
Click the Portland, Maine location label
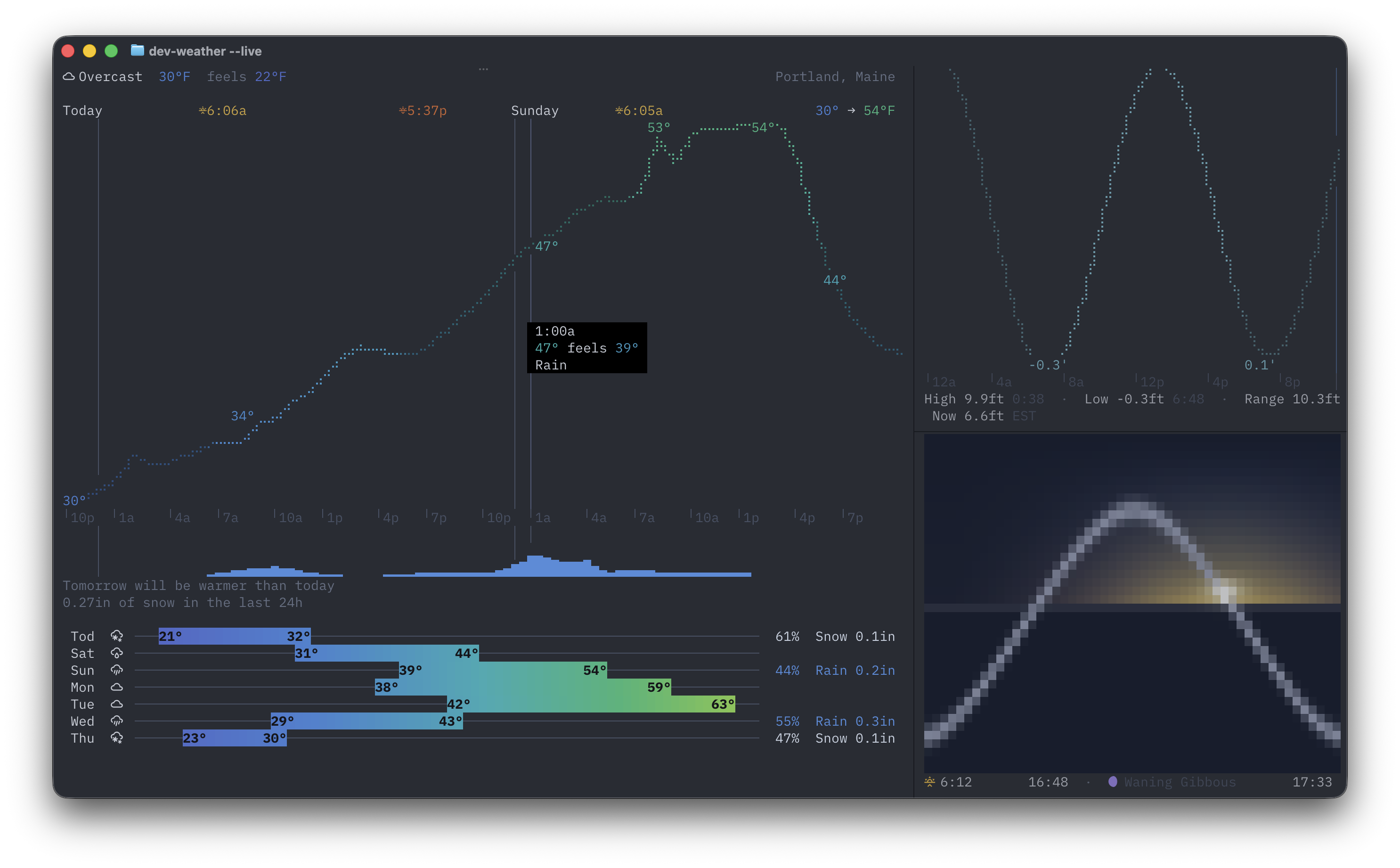[835, 76]
